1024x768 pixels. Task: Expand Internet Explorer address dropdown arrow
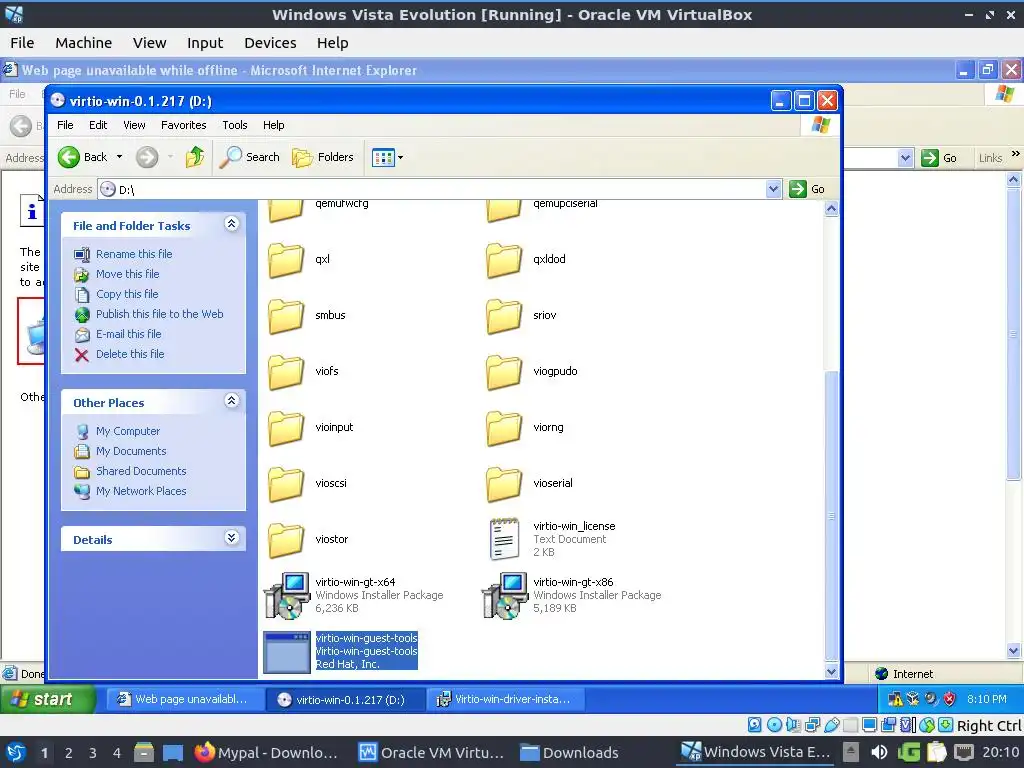905,158
